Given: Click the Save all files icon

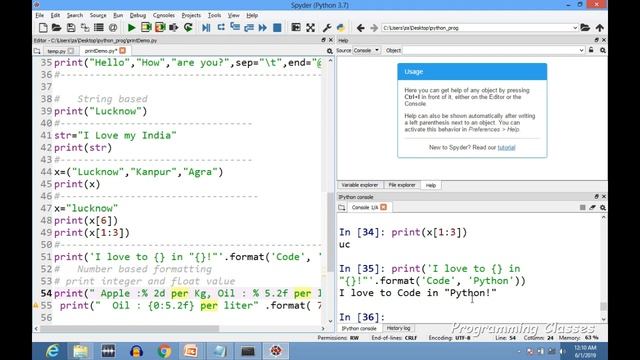Looking at the screenshot, I should pyautogui.click(x=85, y=28).
